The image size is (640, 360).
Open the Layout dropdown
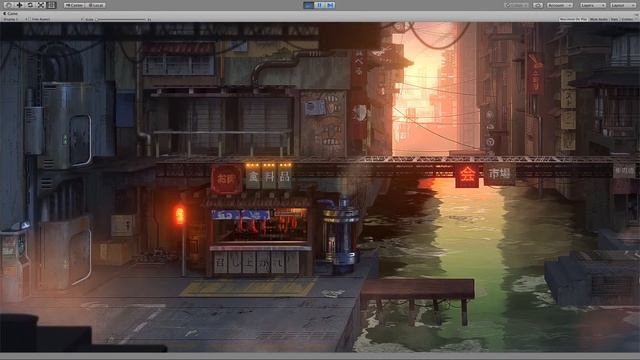point(623,5)
